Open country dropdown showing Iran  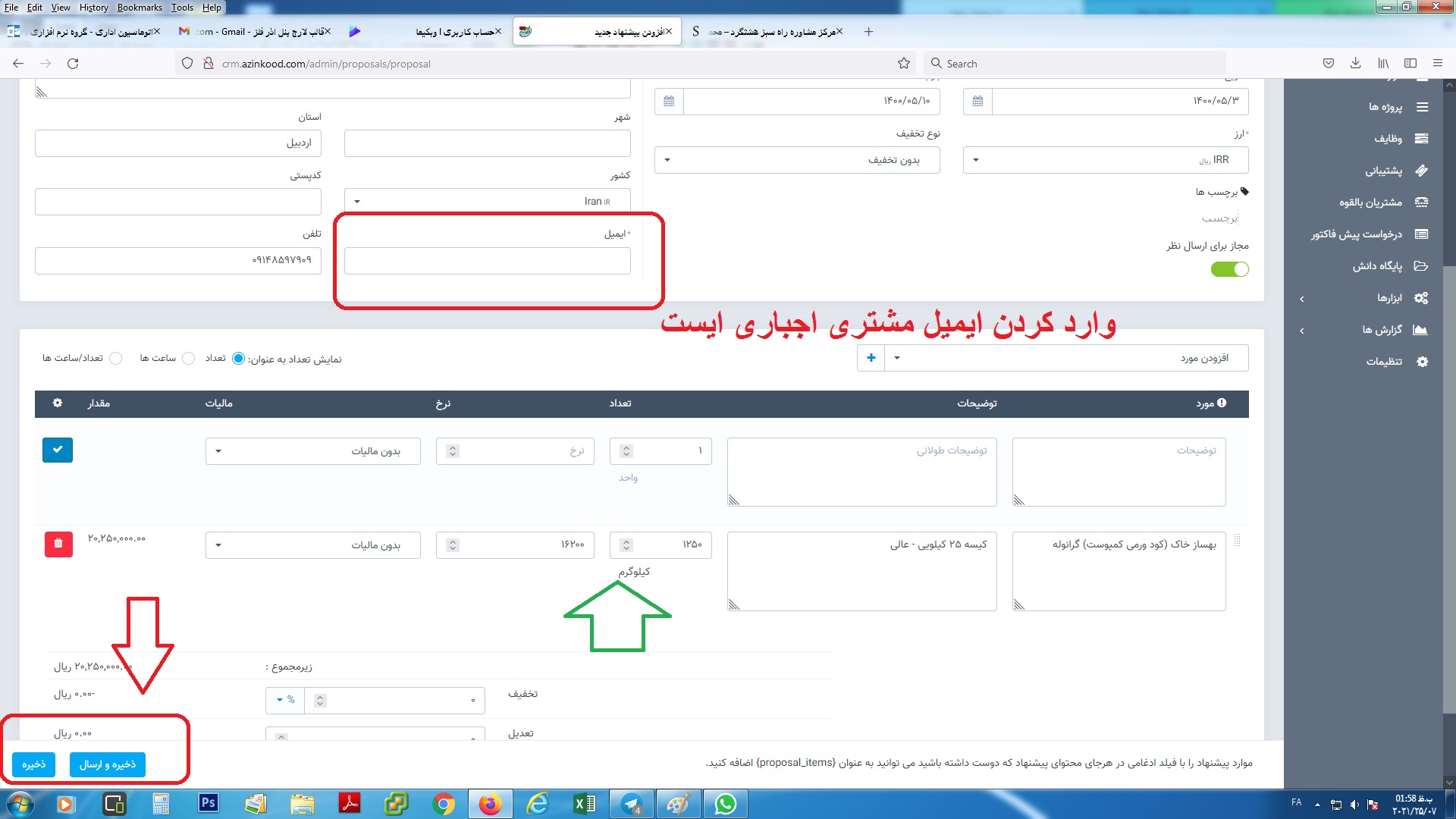(x=488, y=201)
